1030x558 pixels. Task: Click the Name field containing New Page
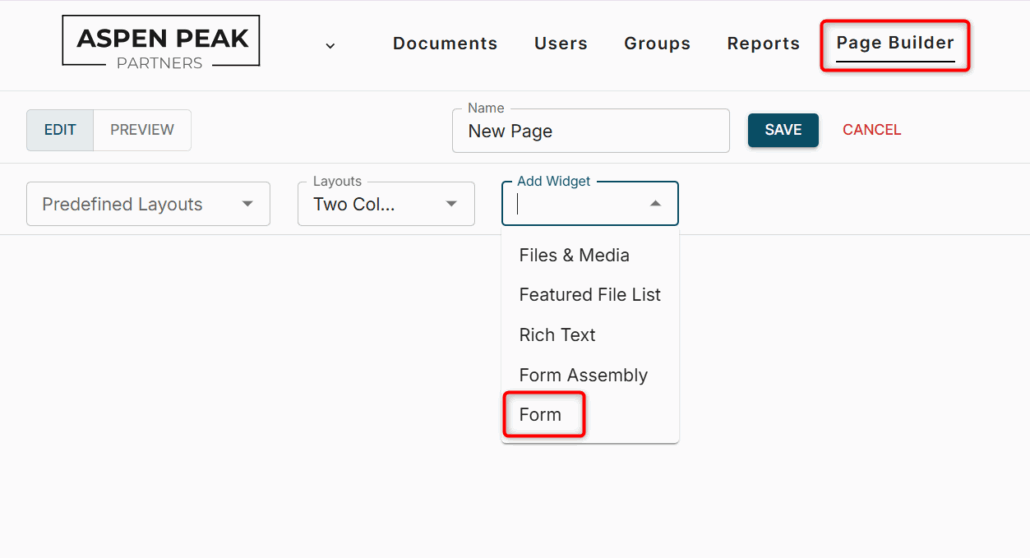point(590,131)
